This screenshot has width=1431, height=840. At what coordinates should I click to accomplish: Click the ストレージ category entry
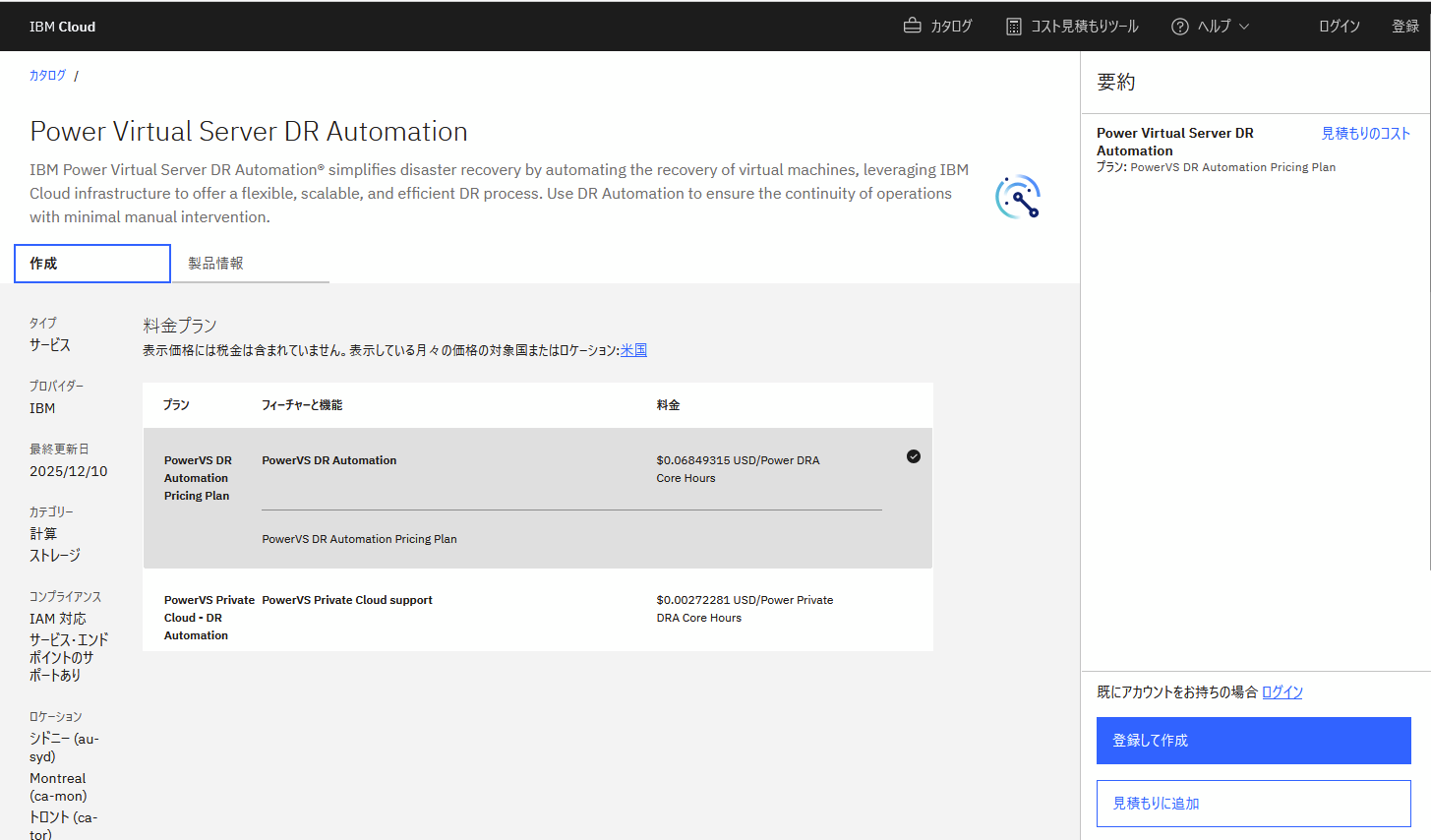[x=55, y=556]
